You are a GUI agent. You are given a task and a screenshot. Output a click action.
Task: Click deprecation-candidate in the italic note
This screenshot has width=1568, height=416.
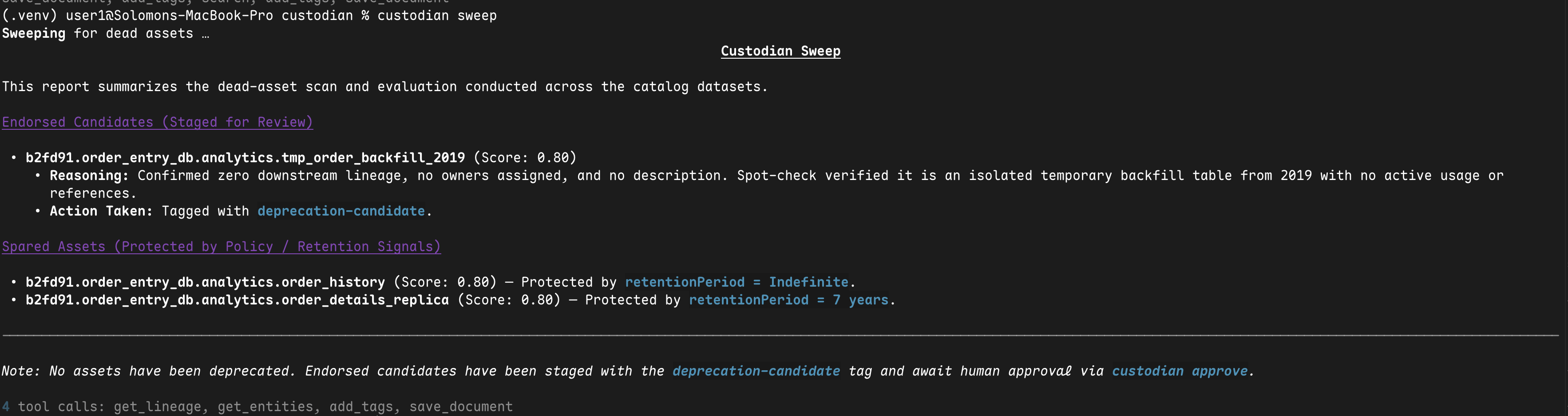(x=756, y=371)
